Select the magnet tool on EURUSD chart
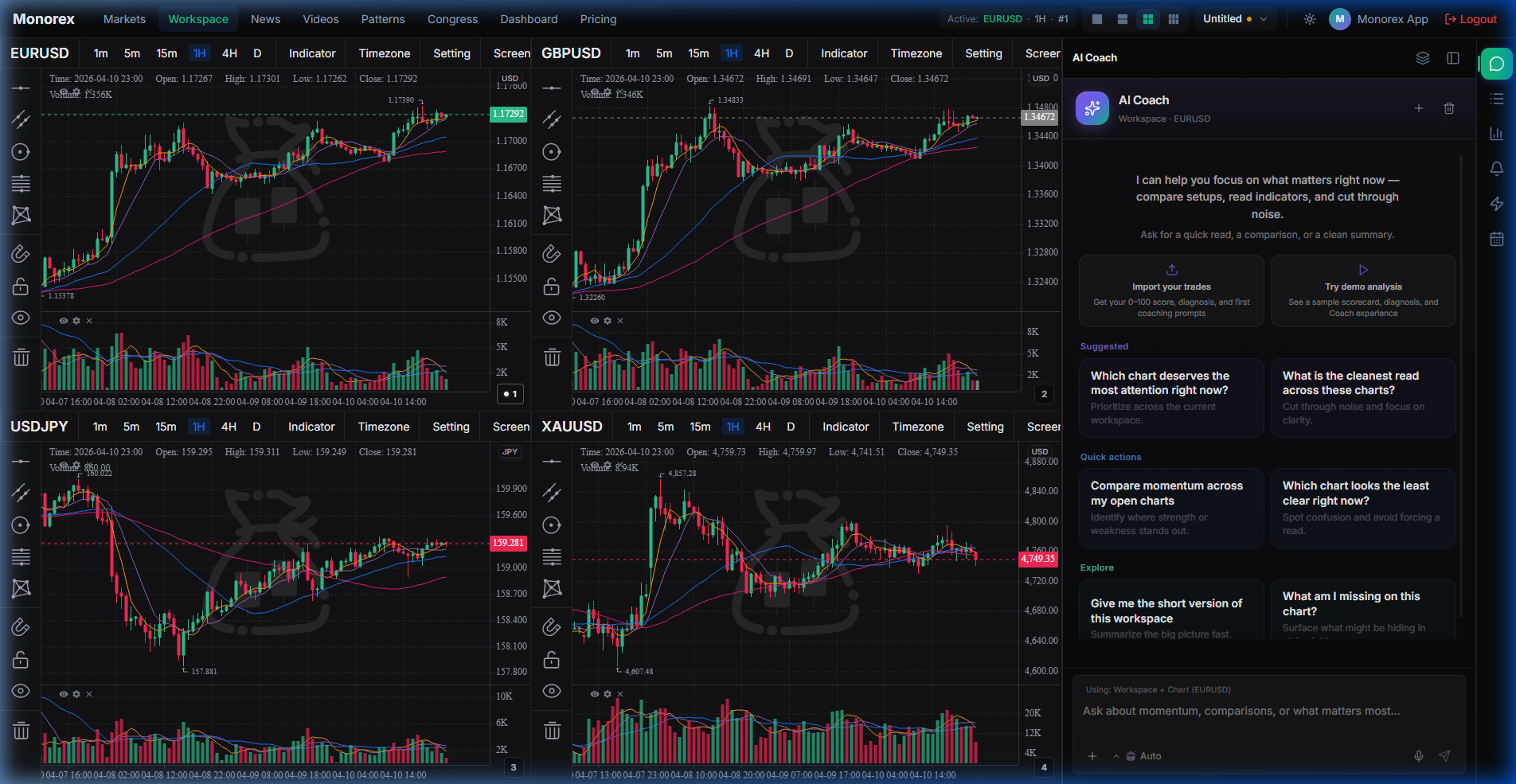 21,254
